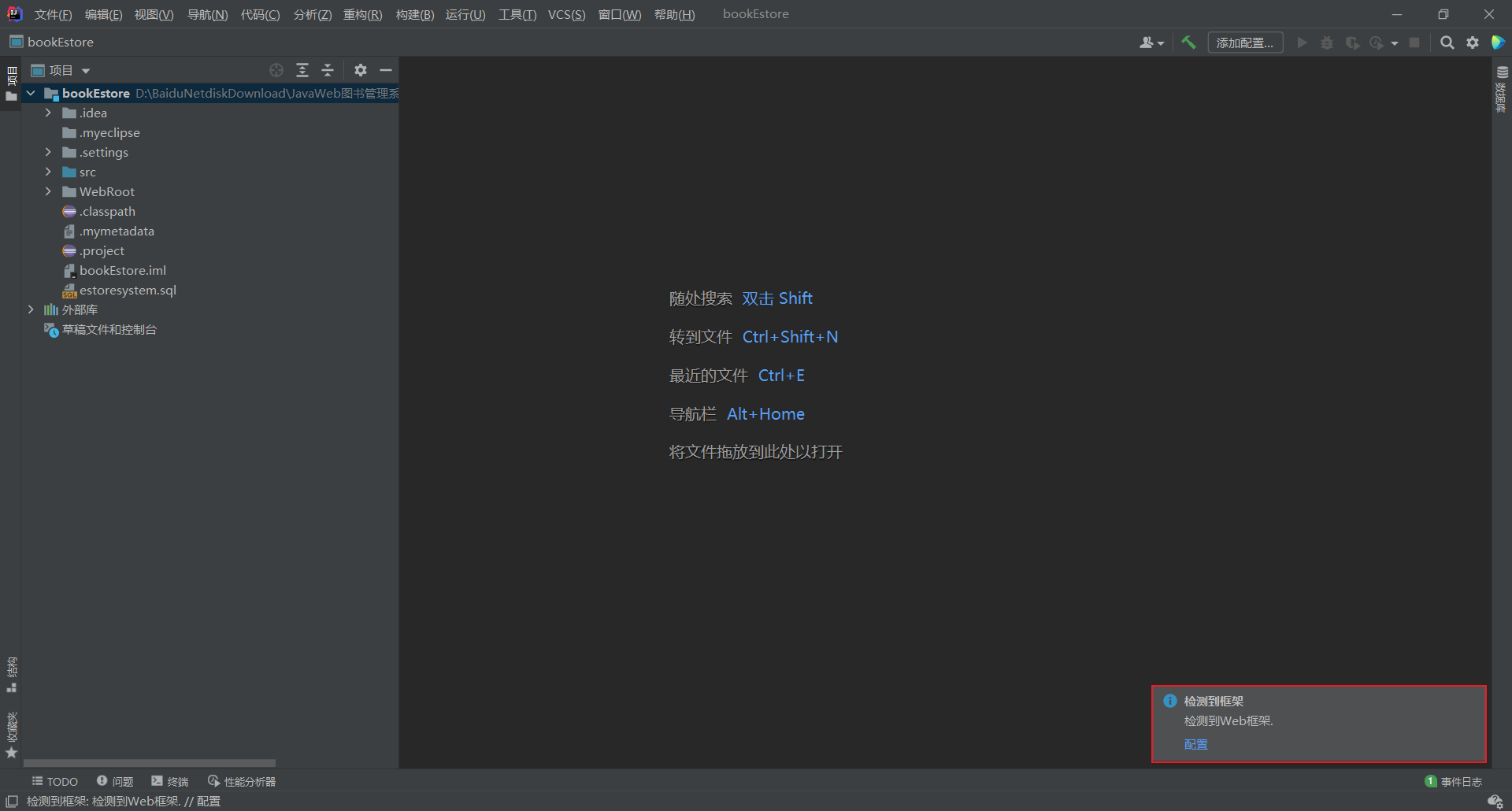The image size is (1512, 811).
Task: Click the bookEstore breadcrumb in navigation bar
Action: point(52,42)
